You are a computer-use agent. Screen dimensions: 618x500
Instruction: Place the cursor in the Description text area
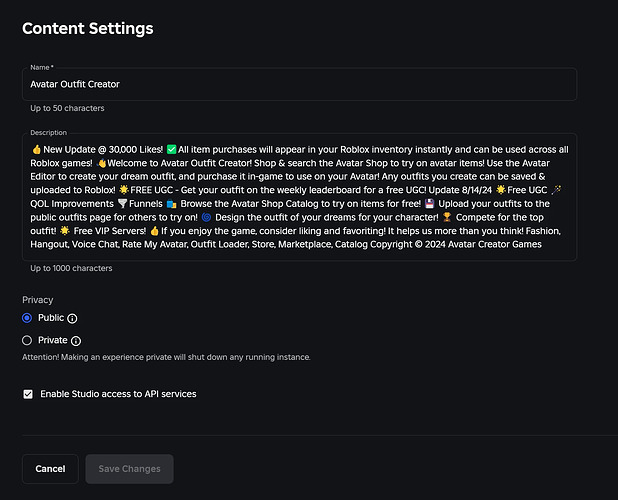(x=300, y=197)
